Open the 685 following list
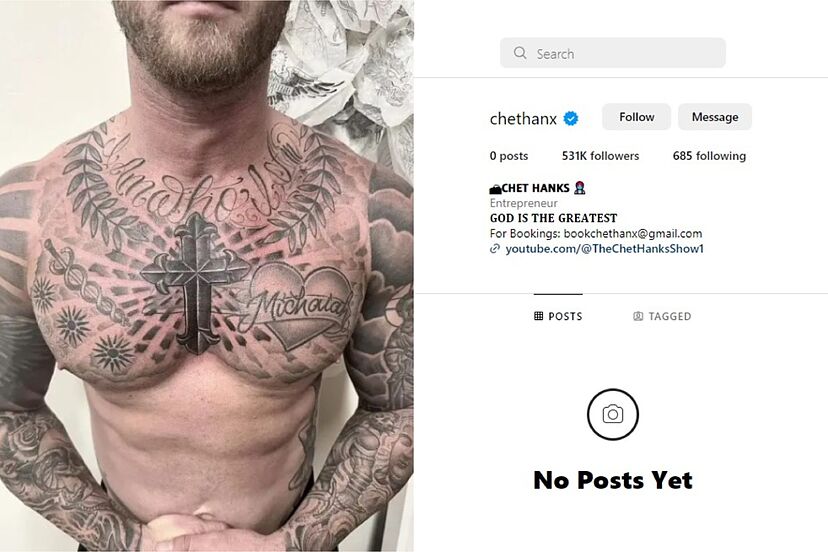The height and width of the screenshot is (552, 828). pos(709,156)
